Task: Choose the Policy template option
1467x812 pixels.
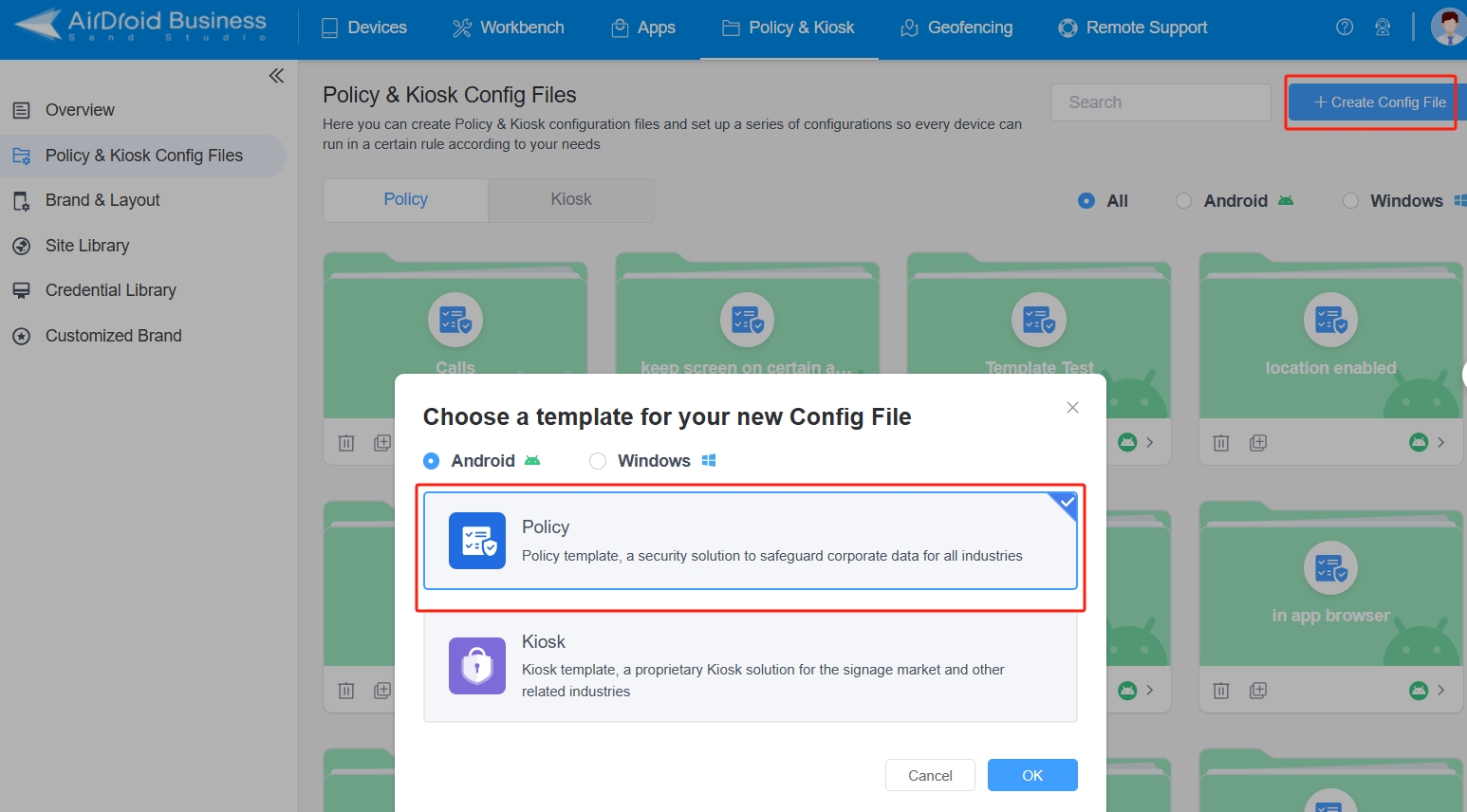Action: (x=751, y=541)
